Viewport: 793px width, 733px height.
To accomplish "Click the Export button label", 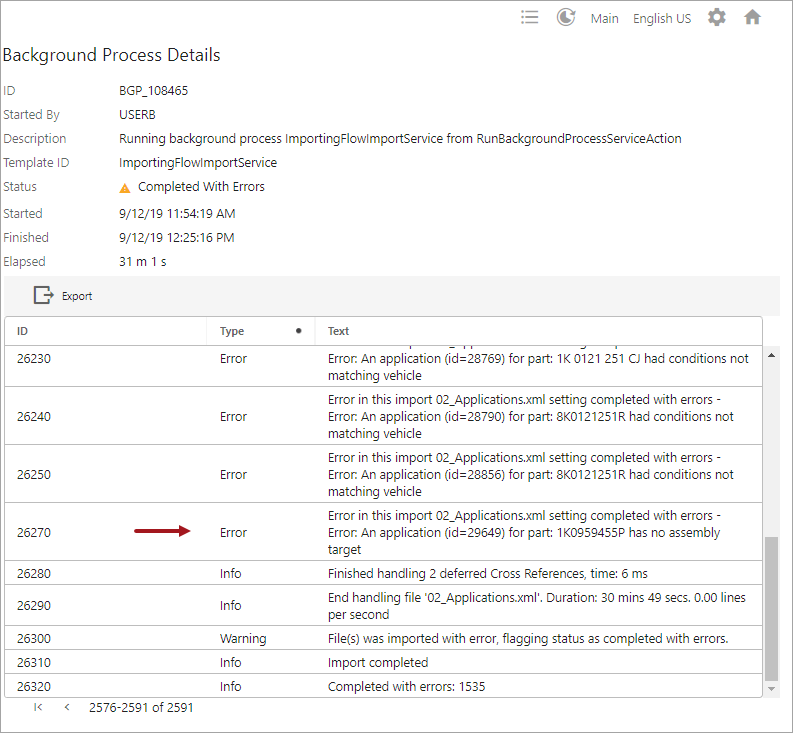I will 77,296.
